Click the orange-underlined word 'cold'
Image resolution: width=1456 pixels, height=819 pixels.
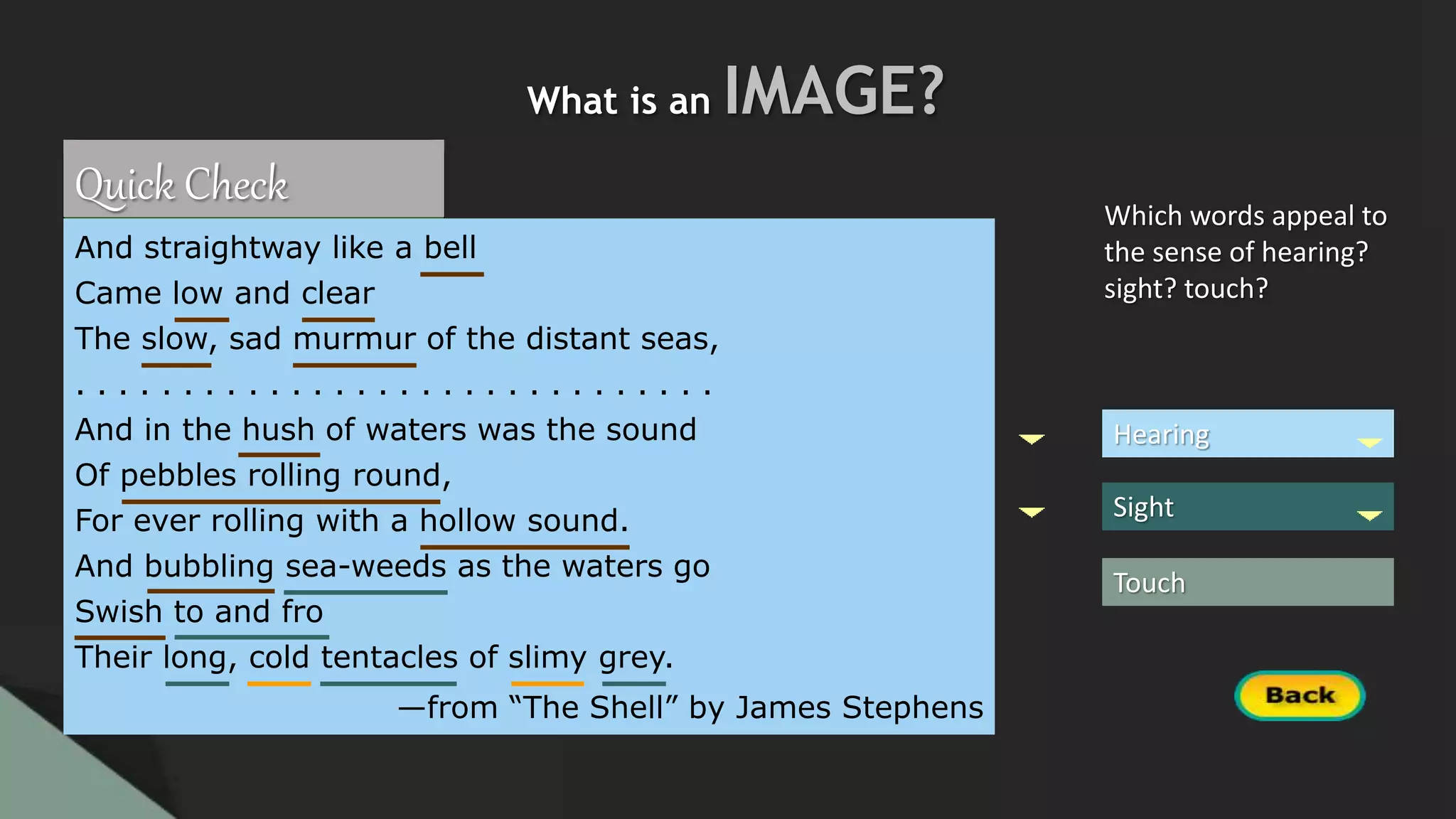tap(279, 658)
